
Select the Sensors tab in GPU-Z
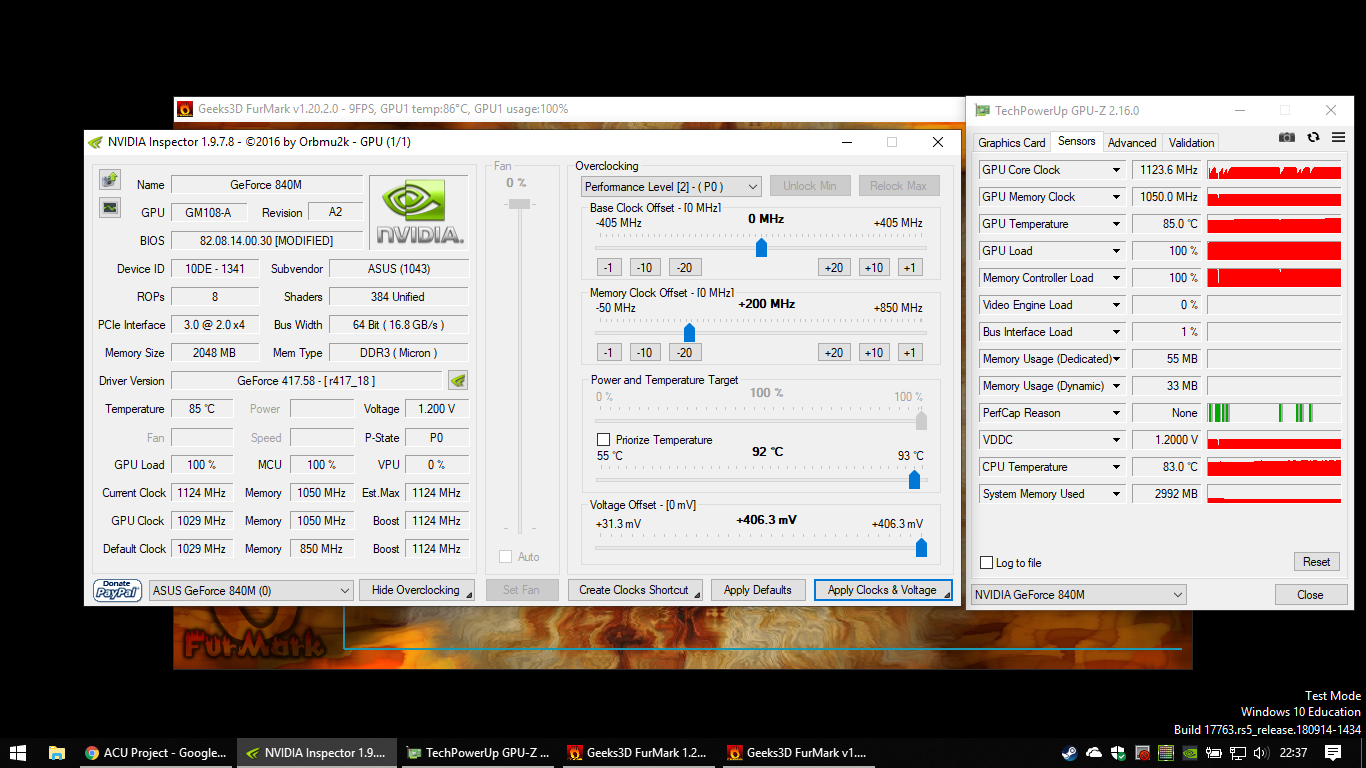pyautogui.click(x=1076, y=142)
